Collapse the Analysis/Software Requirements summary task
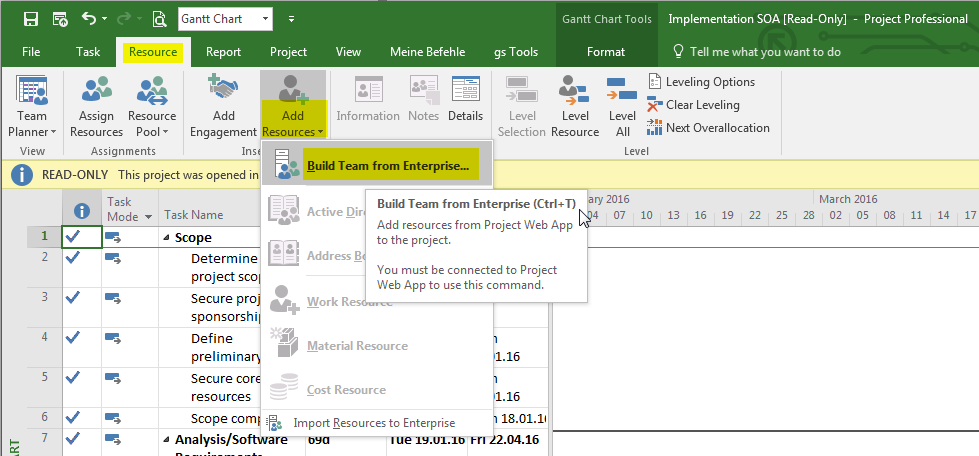Screen dimensions: 979x456 (167, 439)
